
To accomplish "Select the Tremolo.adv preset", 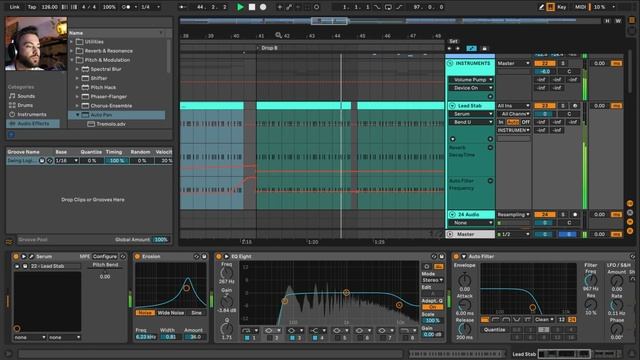I will coord(111,124).
